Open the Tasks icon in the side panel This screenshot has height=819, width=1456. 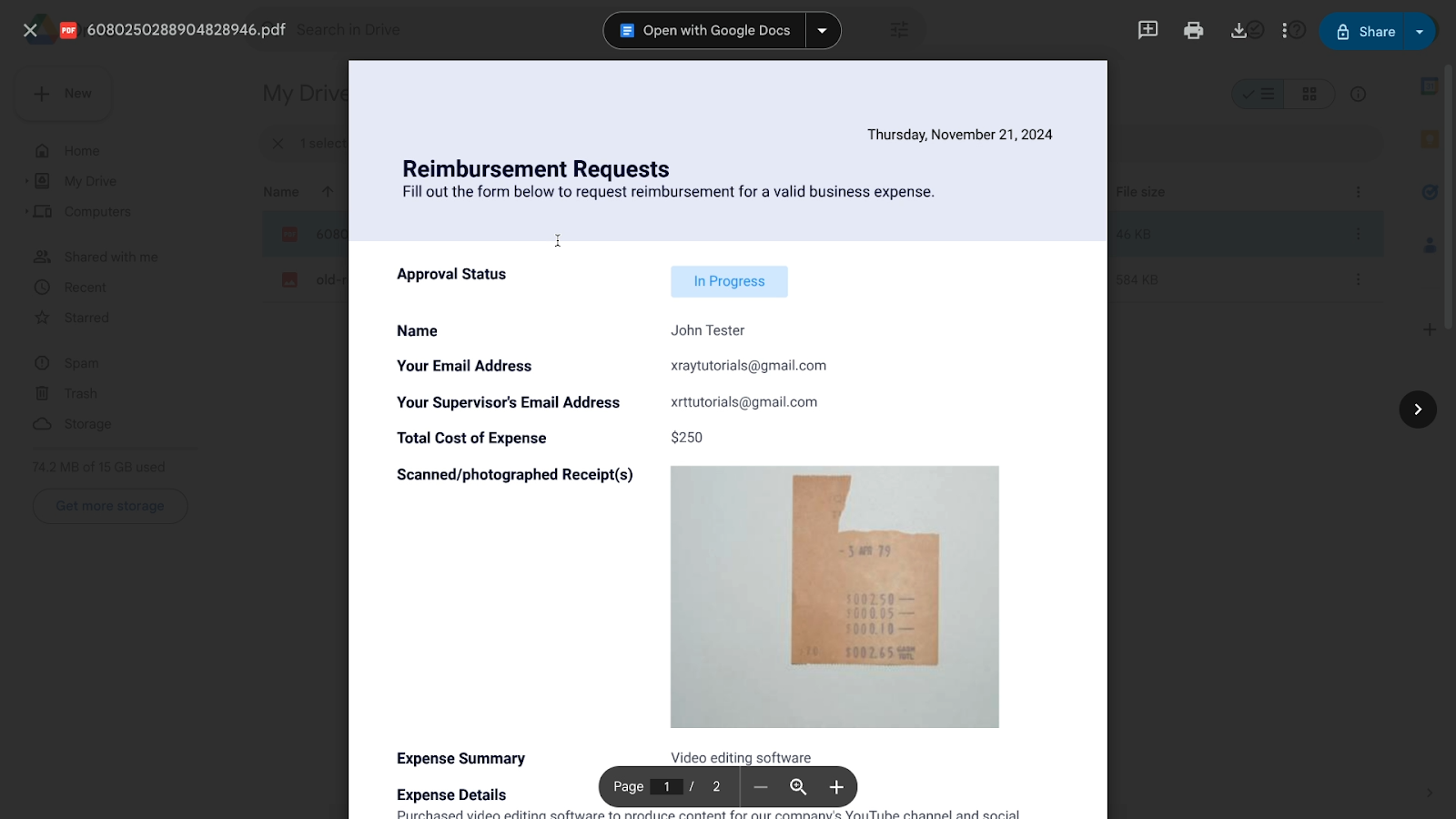pyautogui.click(x=1430, y=192)
